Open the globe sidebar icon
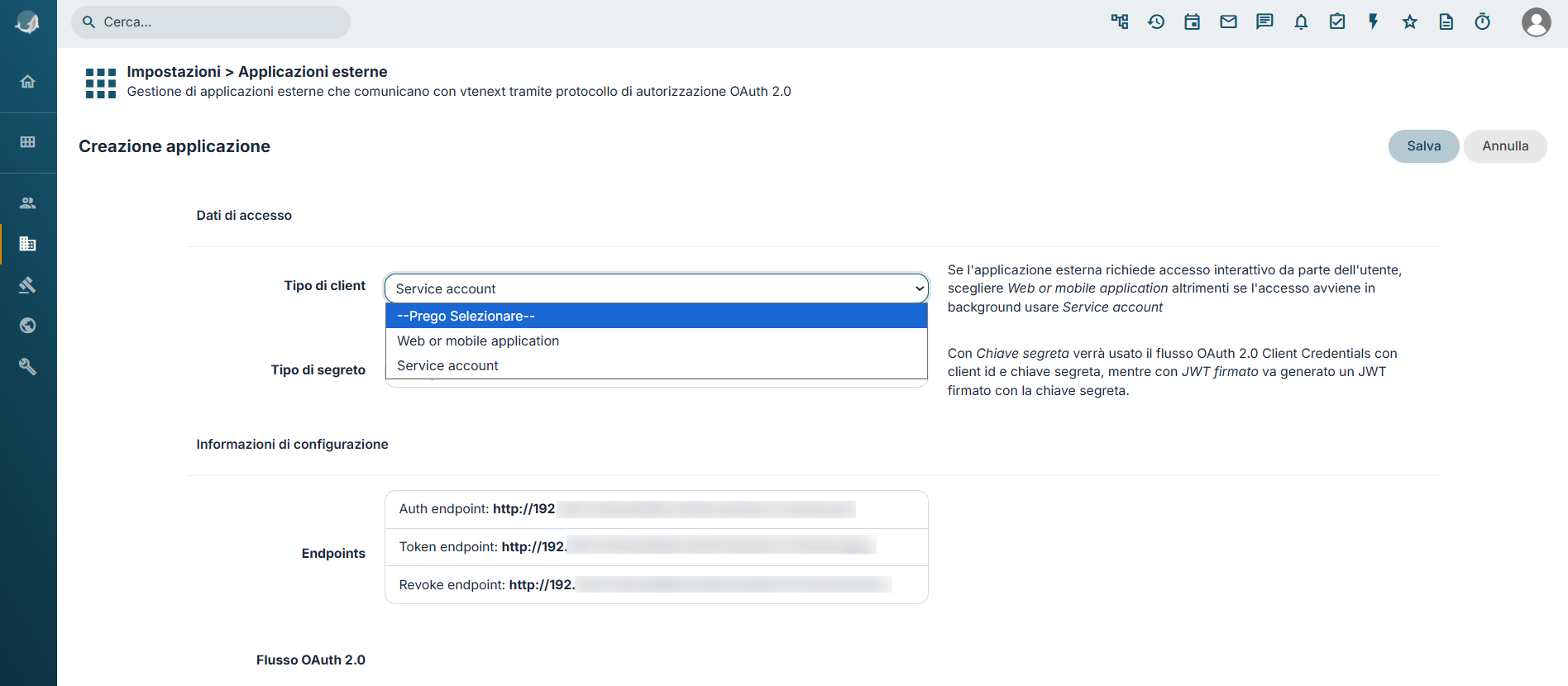 point(27,326)
